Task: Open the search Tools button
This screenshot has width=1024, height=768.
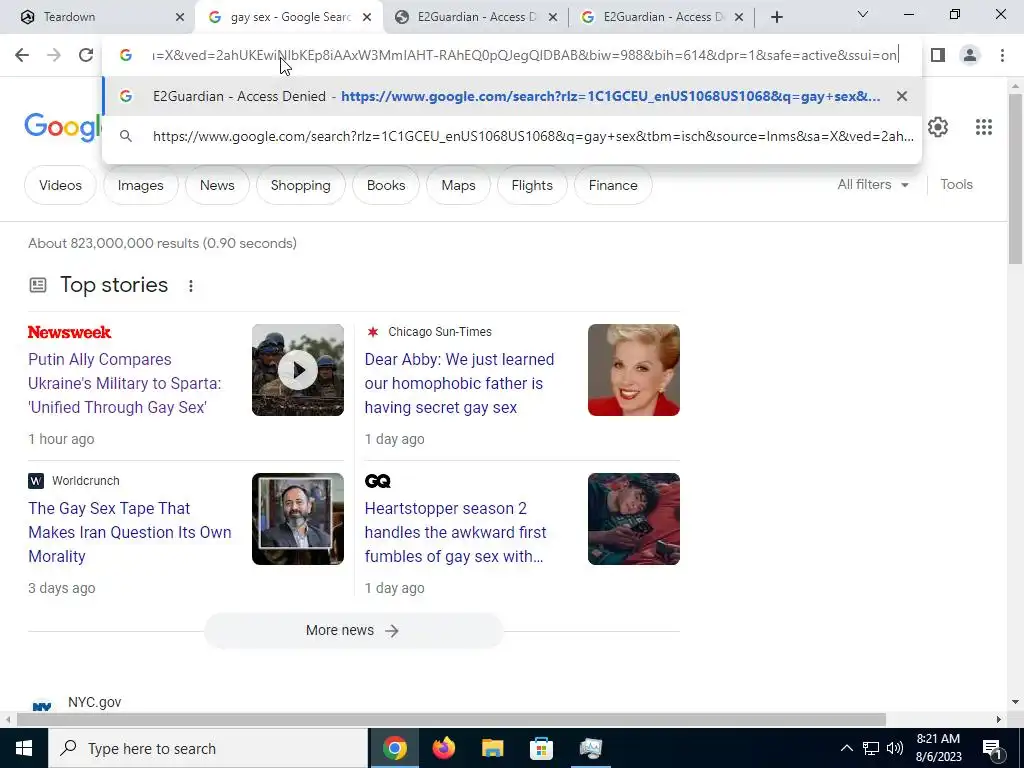Action: coord(957,185)
